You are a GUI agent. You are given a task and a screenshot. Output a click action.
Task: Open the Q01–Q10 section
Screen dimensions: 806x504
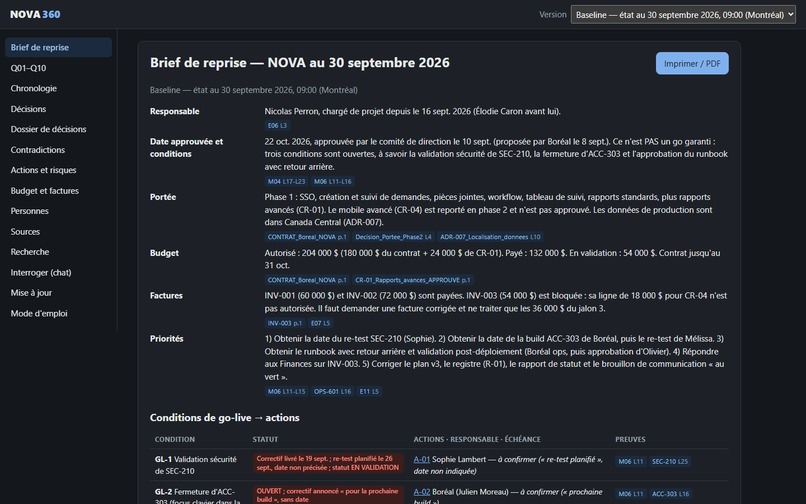[x=58, y=68]
